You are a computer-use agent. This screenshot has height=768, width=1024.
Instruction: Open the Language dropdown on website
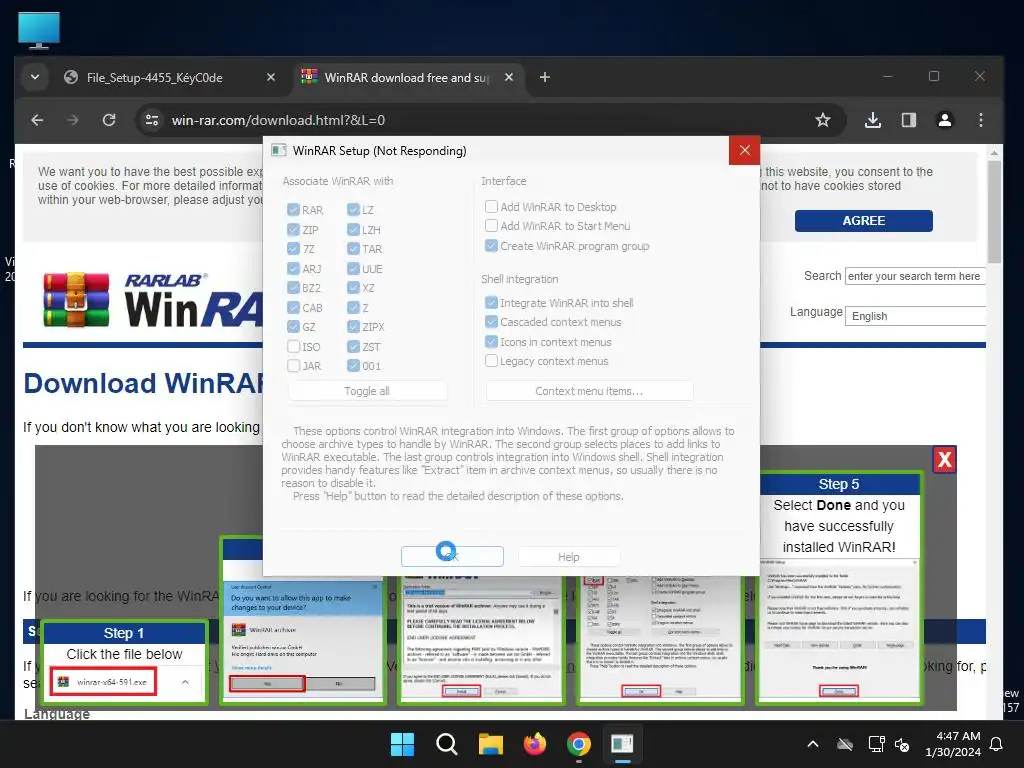click(x=915, y=316)
